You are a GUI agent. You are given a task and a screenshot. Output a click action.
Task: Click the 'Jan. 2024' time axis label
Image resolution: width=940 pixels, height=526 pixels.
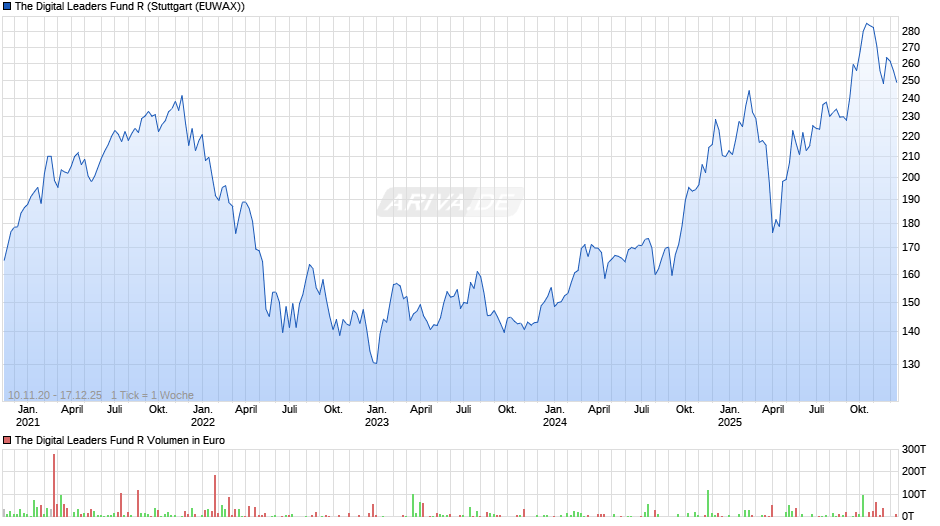click(x=555, y=416)
